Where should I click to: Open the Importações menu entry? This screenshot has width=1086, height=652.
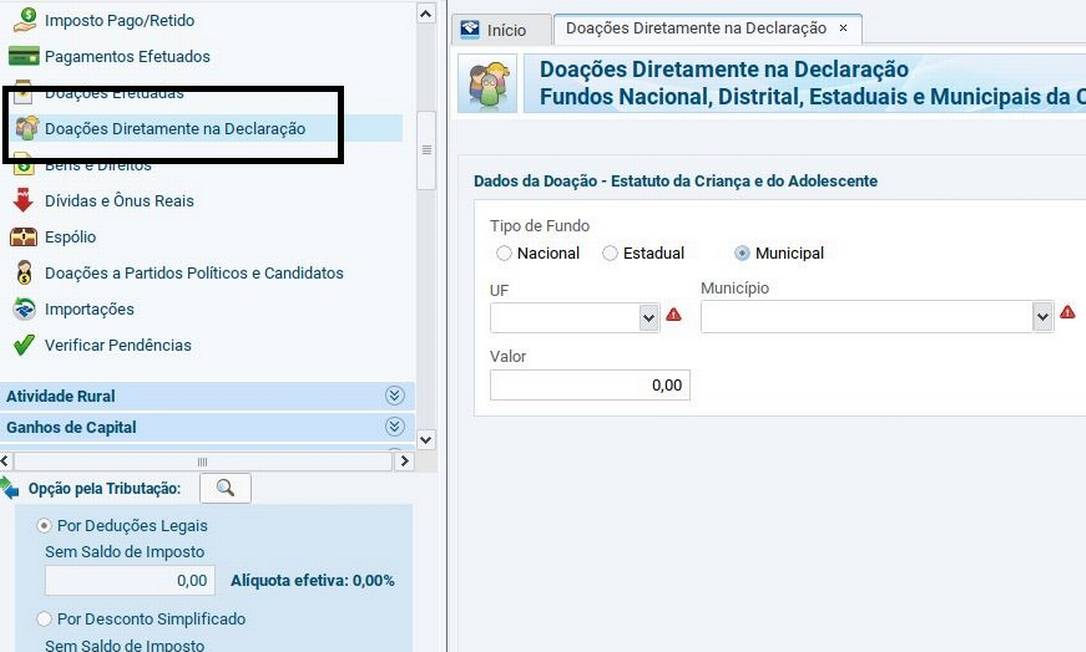coord(89,309)
